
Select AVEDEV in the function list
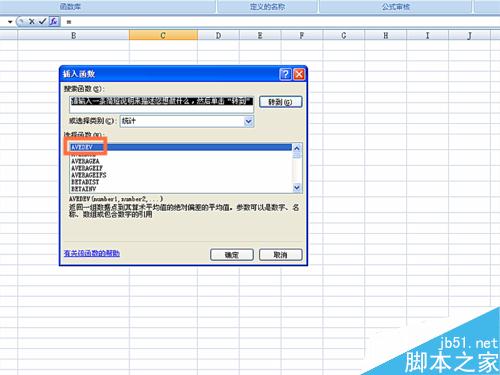click(181, 147)
